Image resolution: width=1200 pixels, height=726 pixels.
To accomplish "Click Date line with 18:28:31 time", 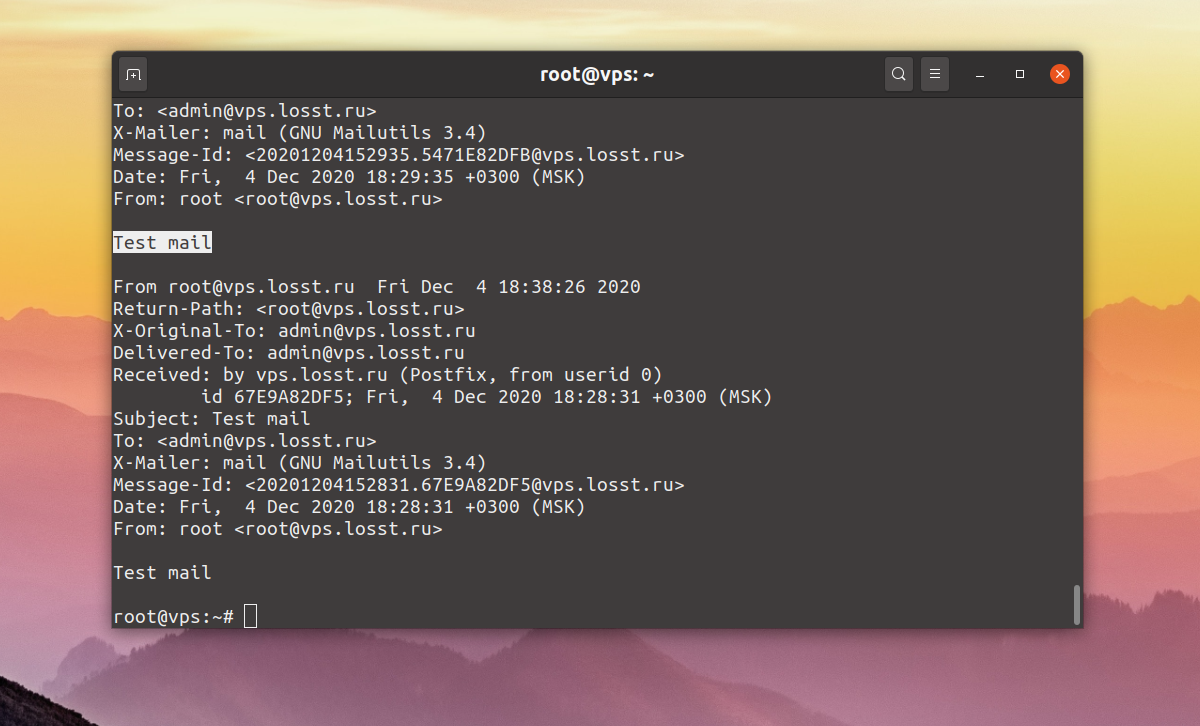I will pyautogui.click(x=349, y=507).
